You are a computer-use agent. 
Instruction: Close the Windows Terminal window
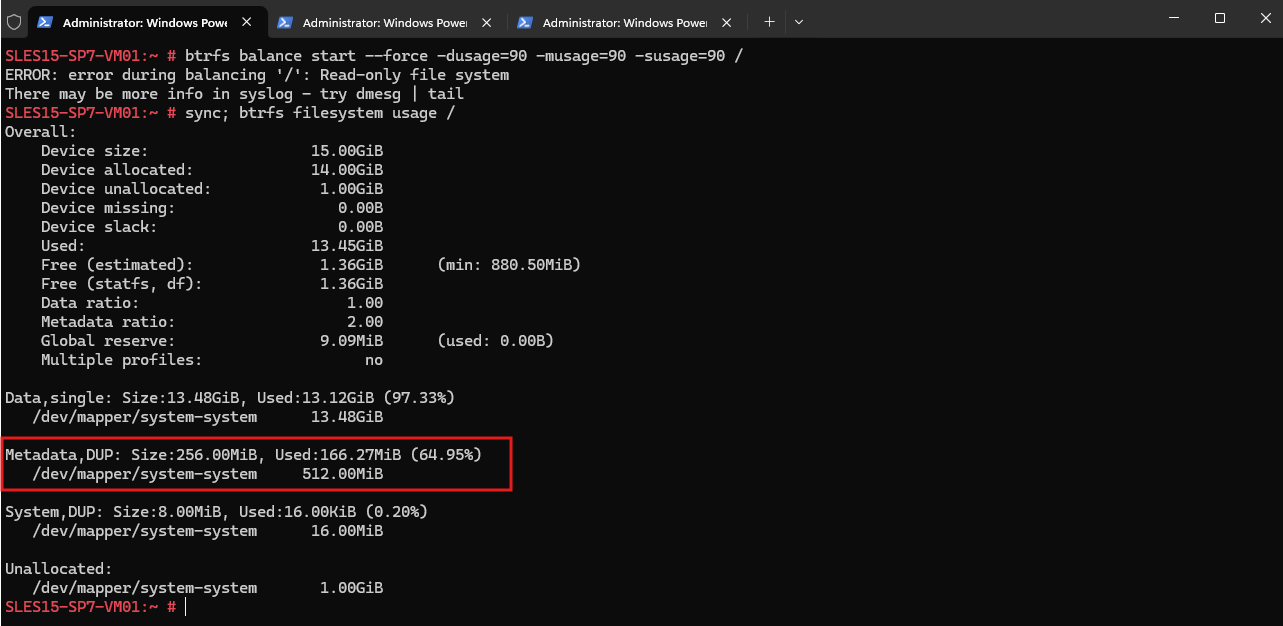point(1264,18)
